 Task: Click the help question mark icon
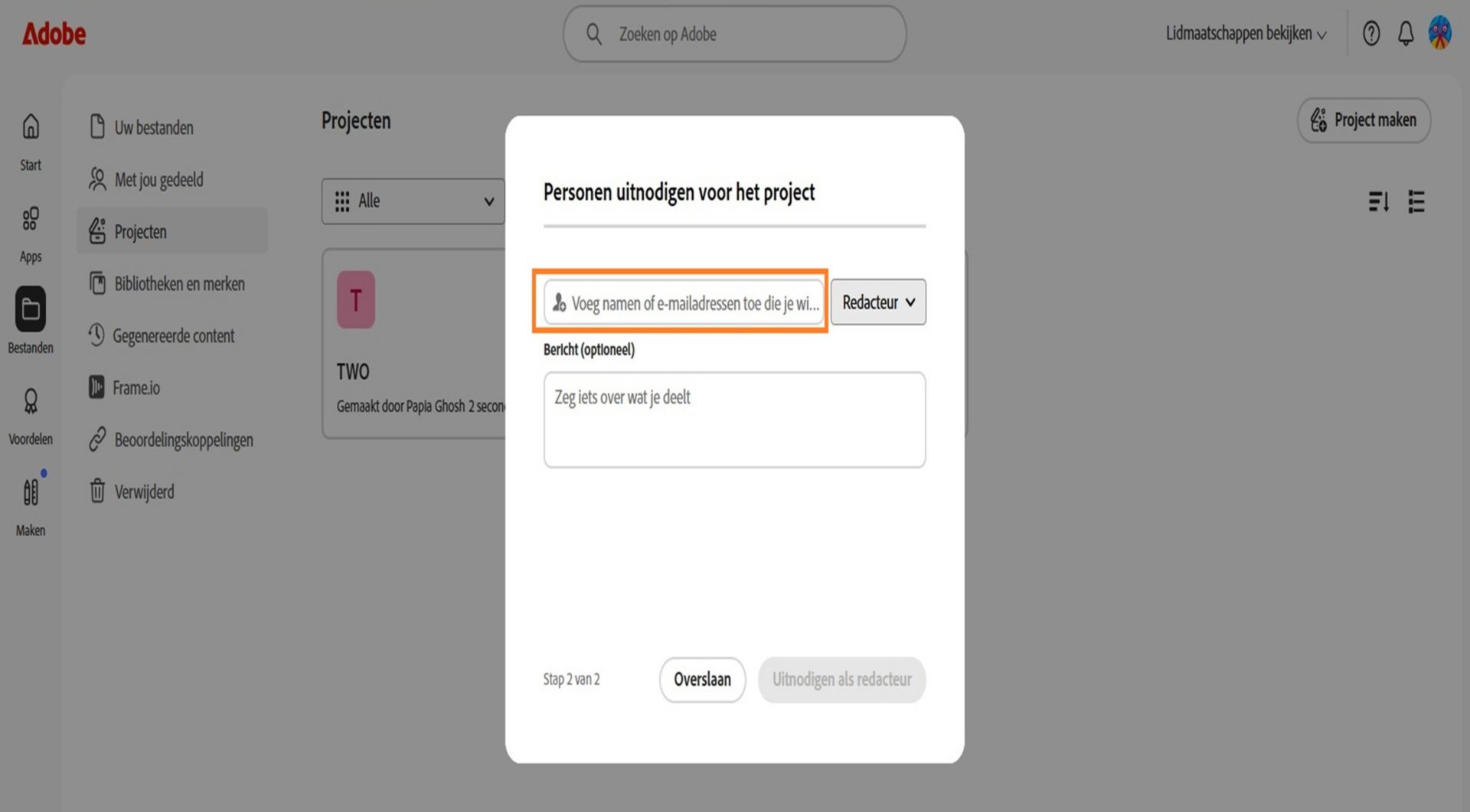(x=1371, y=34)
